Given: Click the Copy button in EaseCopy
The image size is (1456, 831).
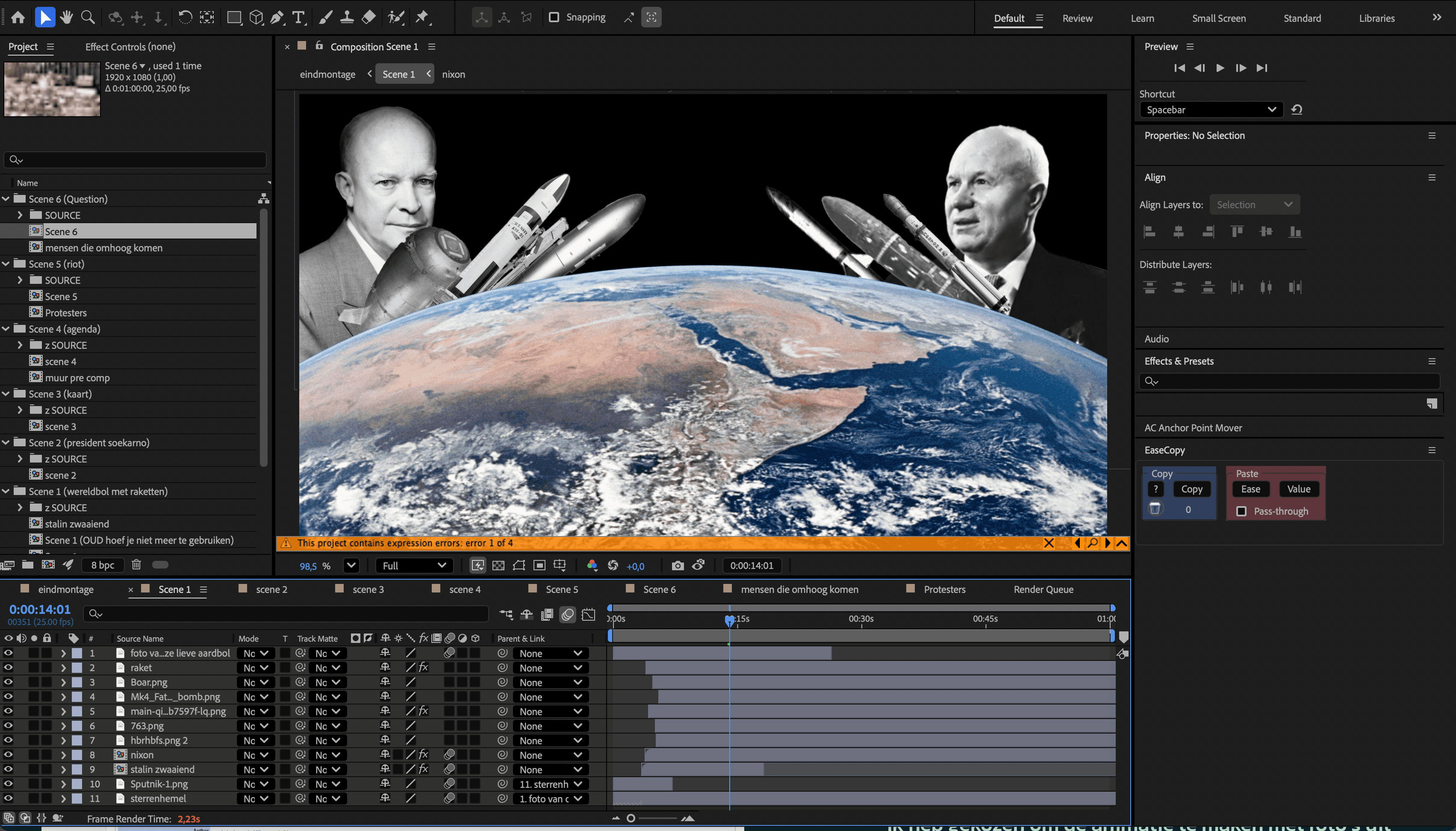Looking at the screenshot, I should click(x=1191, y=489).
